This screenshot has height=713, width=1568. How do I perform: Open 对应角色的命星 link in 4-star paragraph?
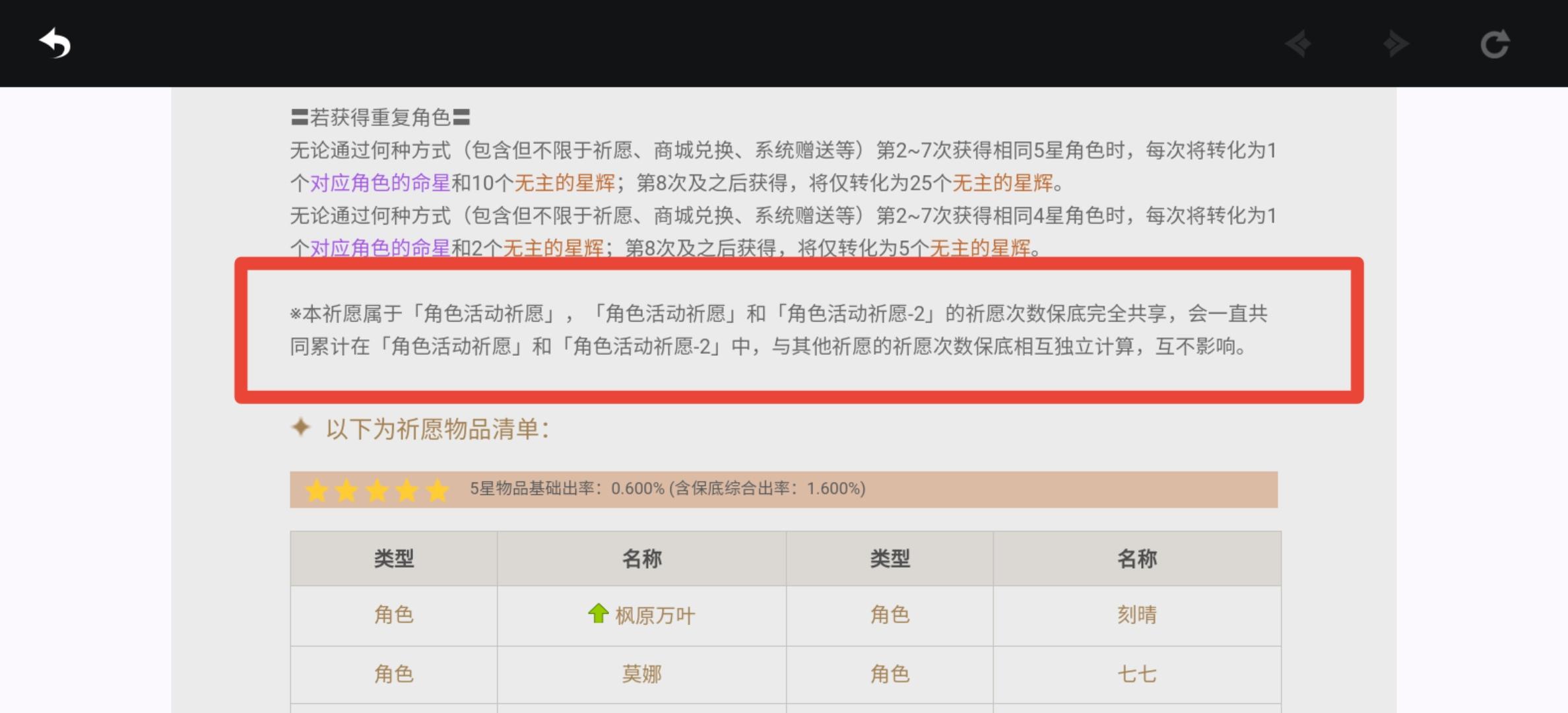pyautogui.click(x=380, y=248)
